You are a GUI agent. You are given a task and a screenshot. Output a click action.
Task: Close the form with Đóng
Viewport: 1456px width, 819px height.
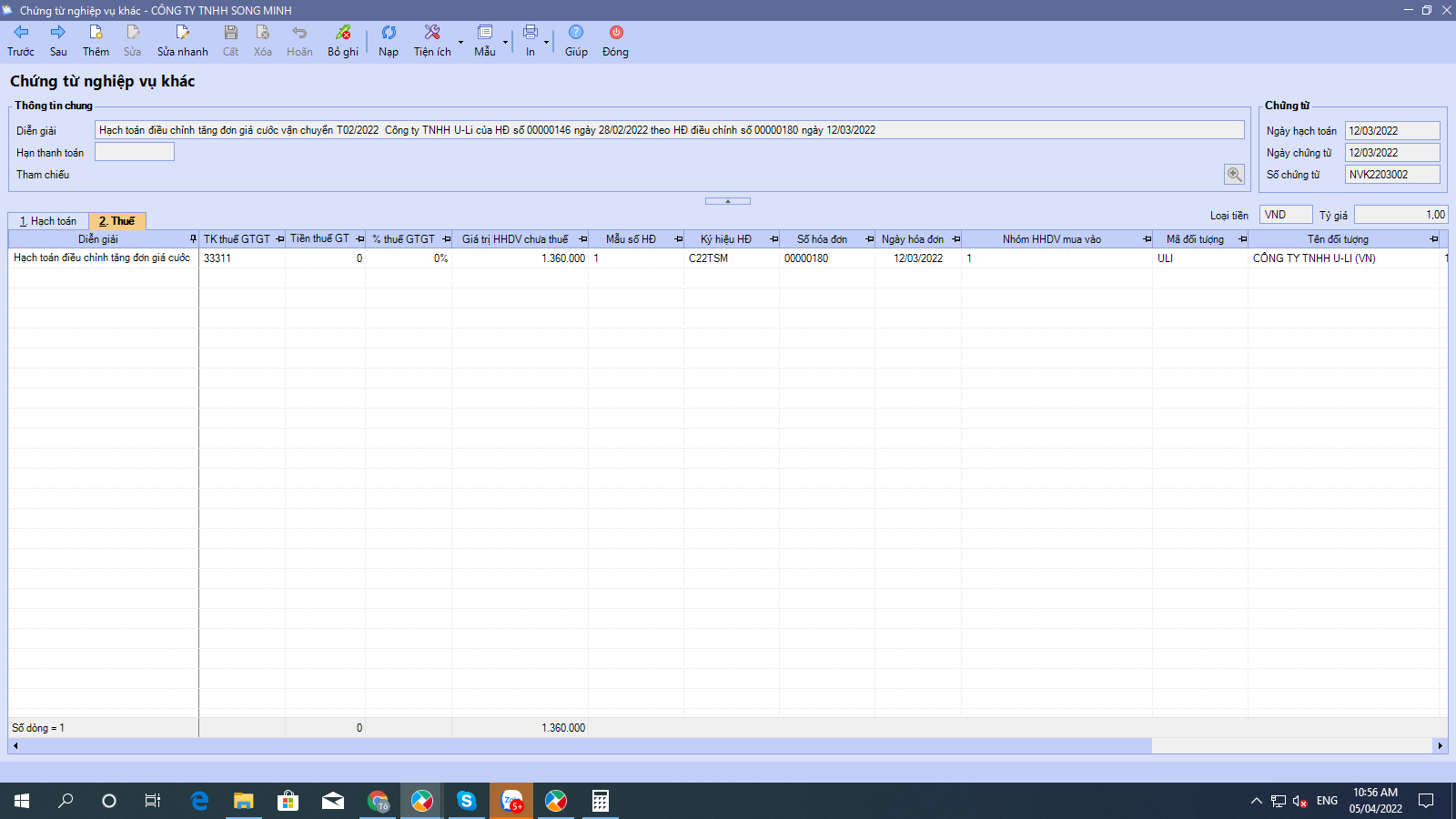tap(616, 41)
